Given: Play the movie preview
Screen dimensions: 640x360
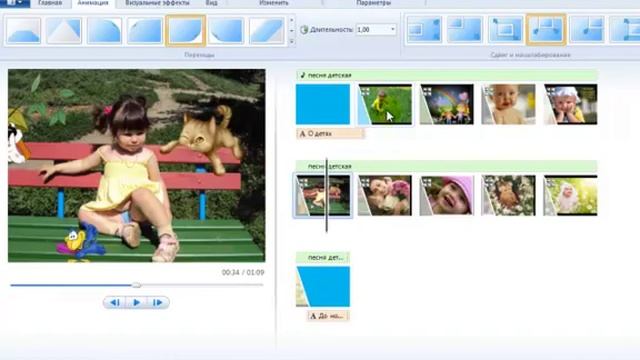Looking at the screenshot, I should tap(136, 302).
